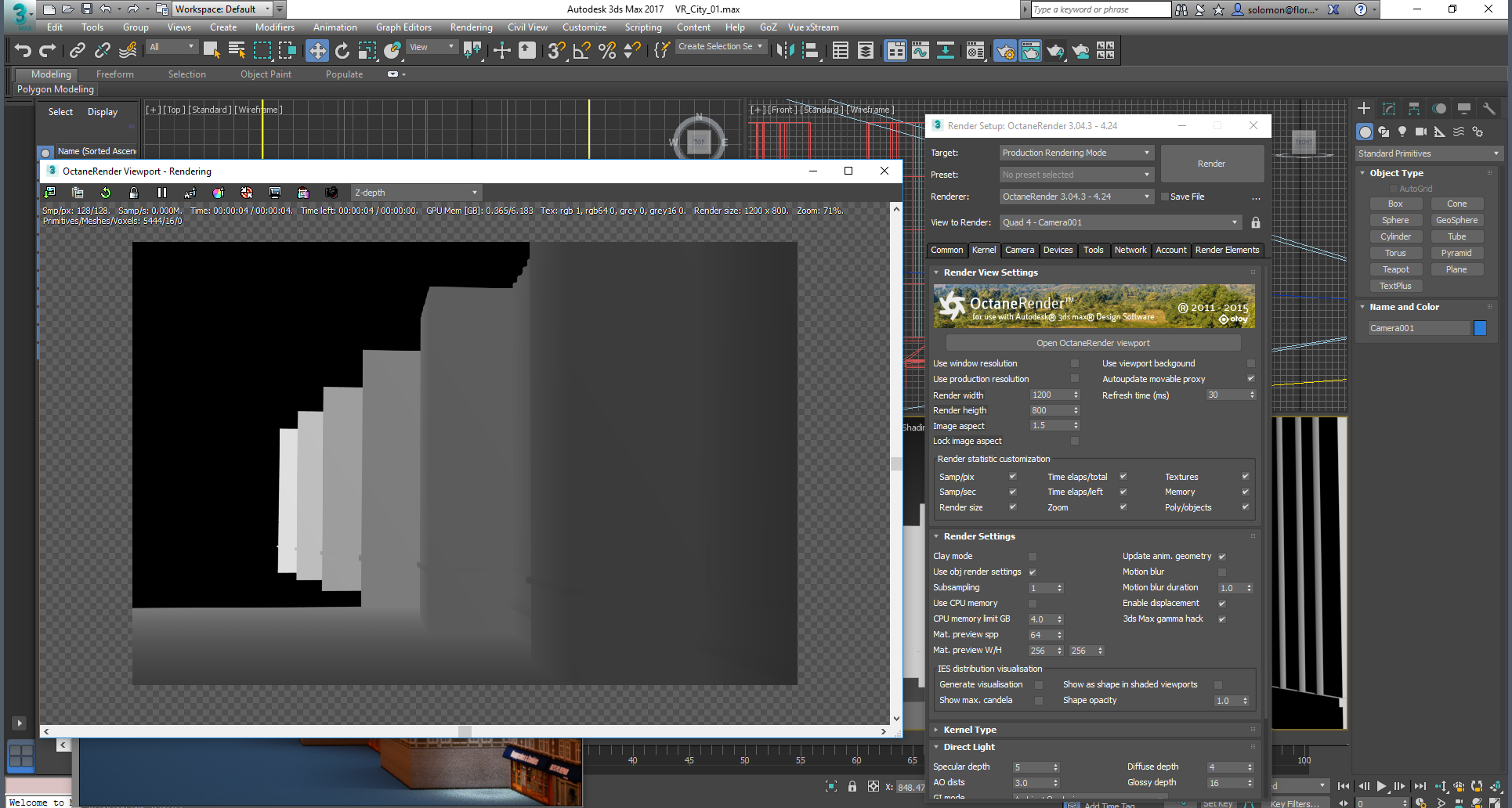1512x808 pixels.
Task: Click the restart render icon in Octane viewport
Action: 106,193
